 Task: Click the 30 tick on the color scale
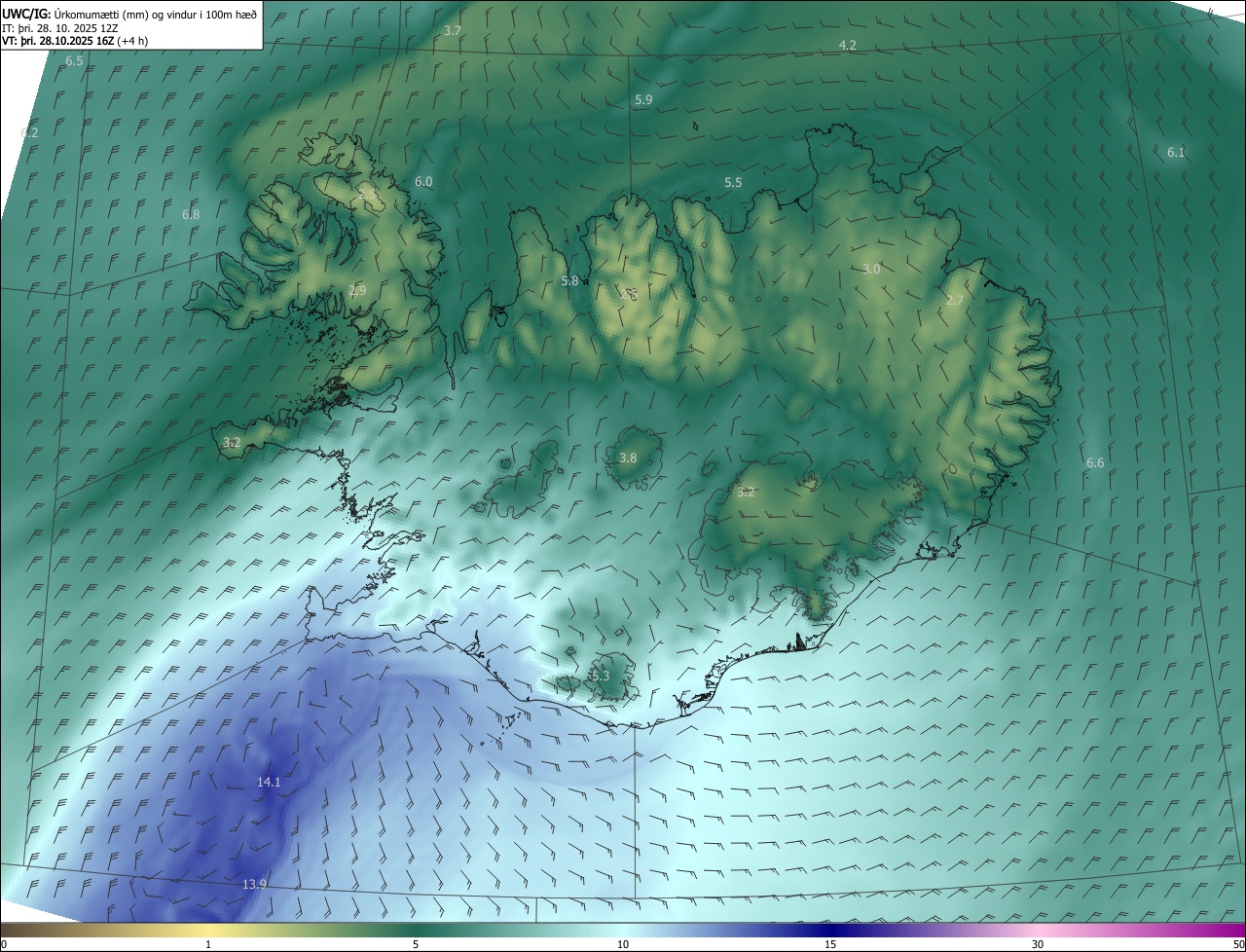tap(1038, 944)
